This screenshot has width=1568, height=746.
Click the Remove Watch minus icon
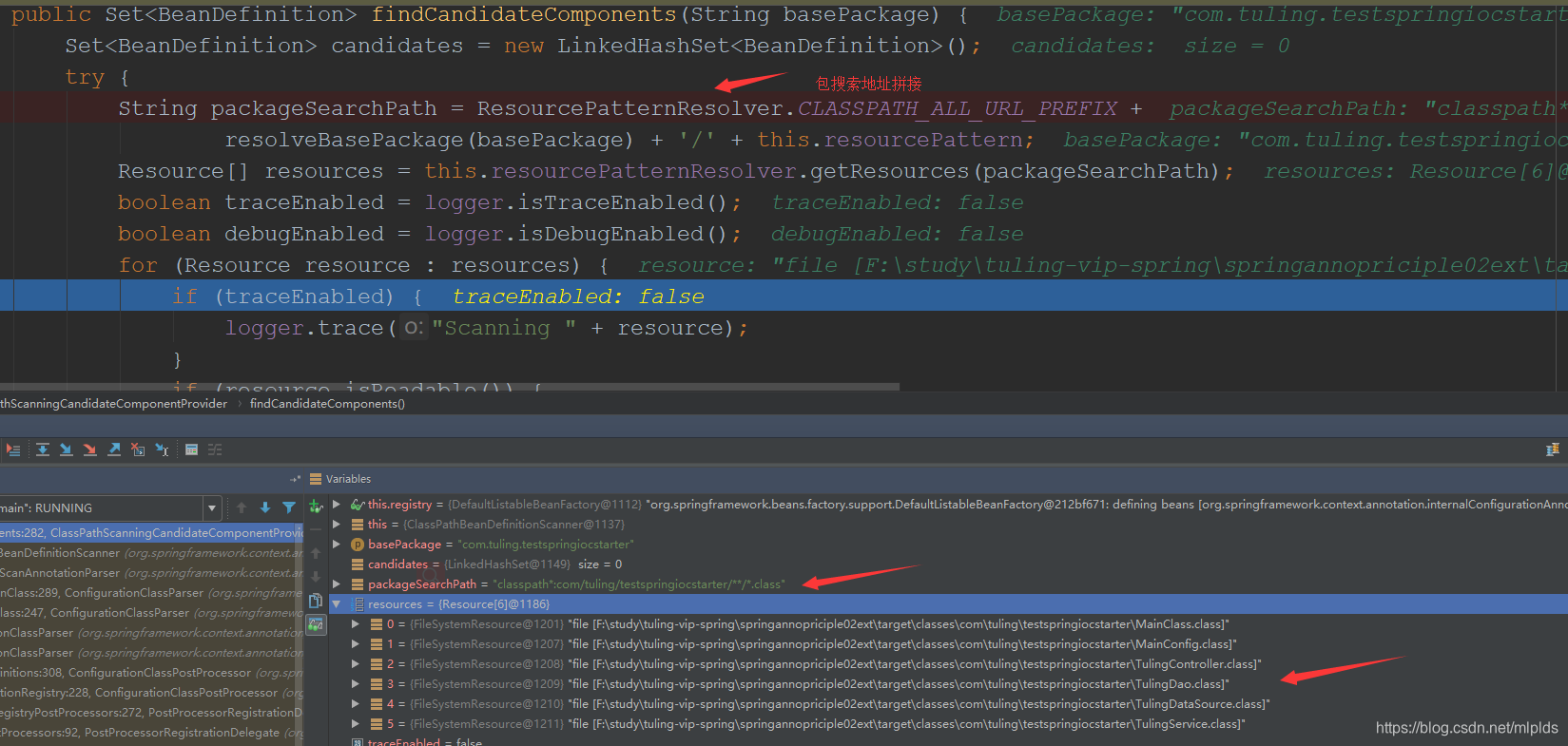[316, 530]
